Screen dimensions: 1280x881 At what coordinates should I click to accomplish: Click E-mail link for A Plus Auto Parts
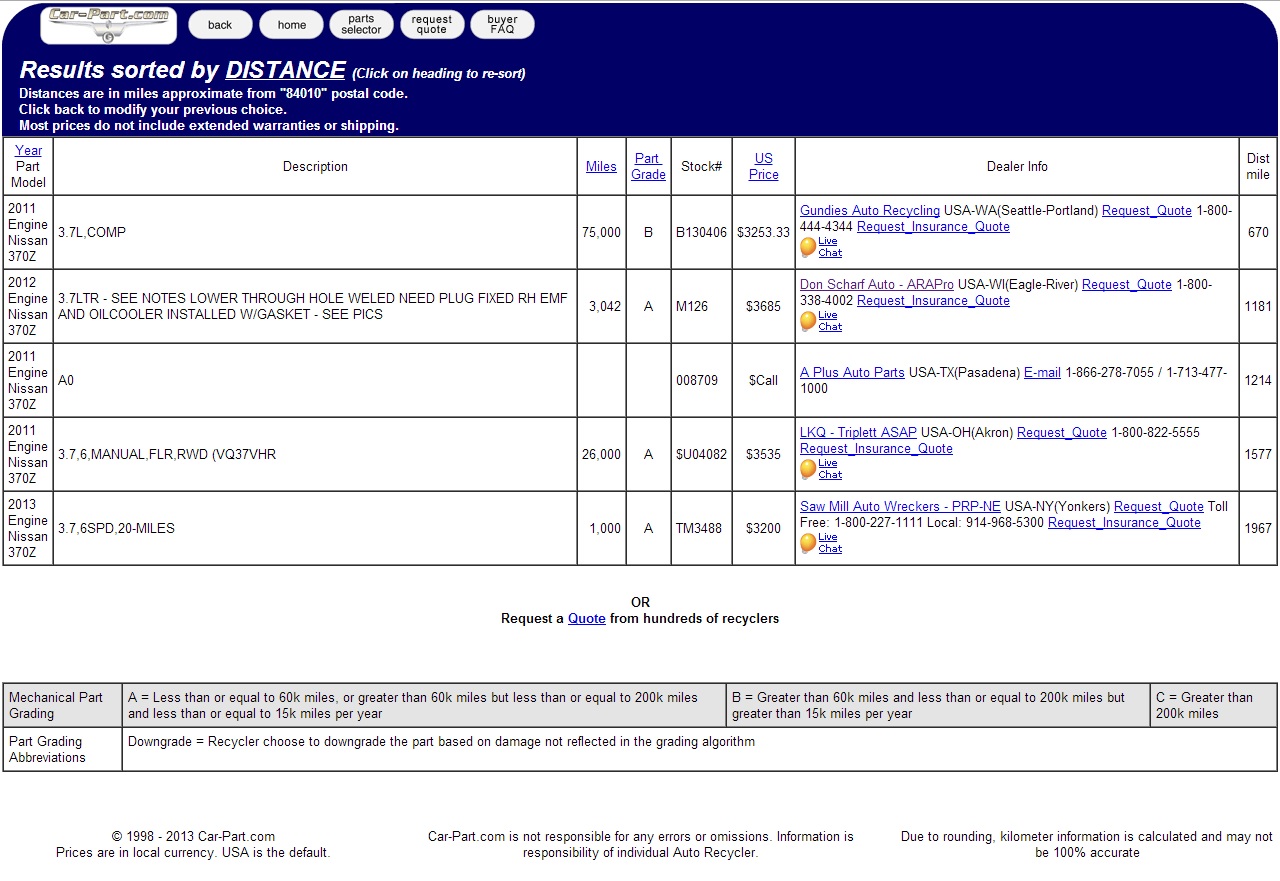coord(1042,373)
